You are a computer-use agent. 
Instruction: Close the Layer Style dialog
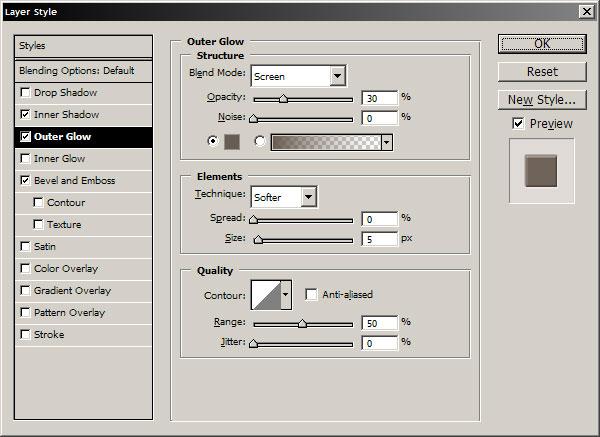coord(585,11)
